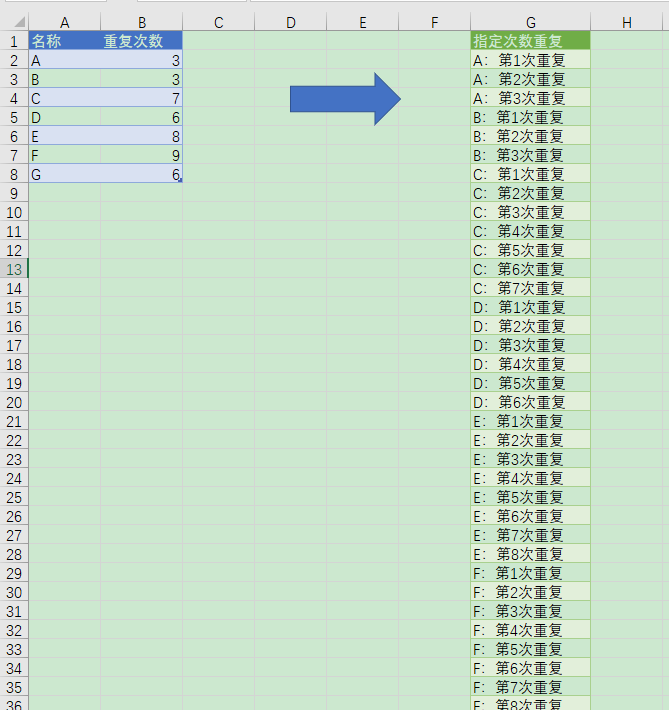Select cell B2 with value 3

[142, 60]
